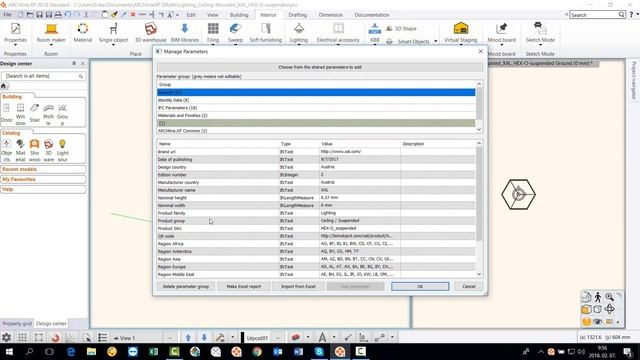Viewport: 640px width, 360px height.
Task: Open BIM libraries
Action: tap(184, 33)
